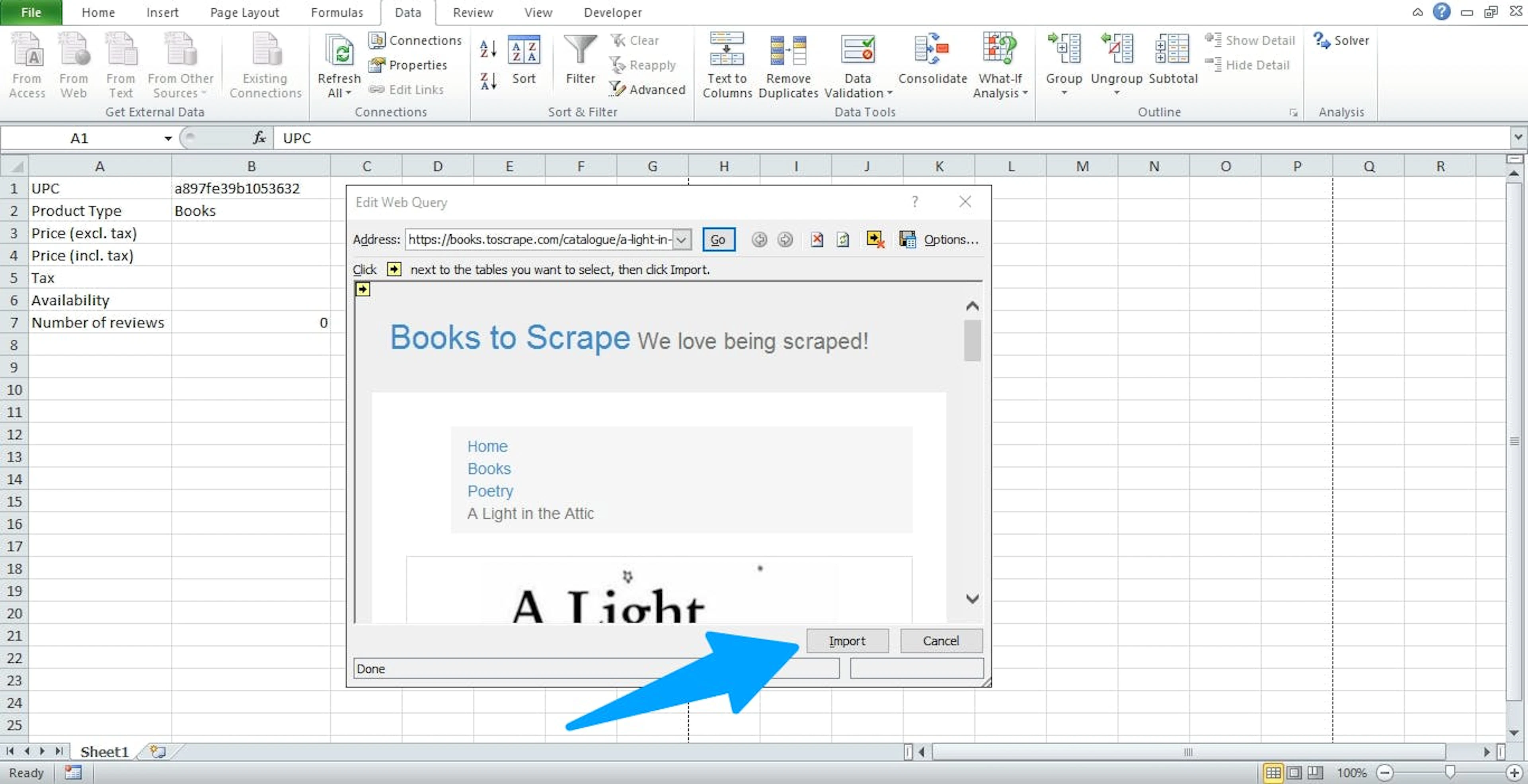Viewport: 1528px width, 784px height.
Task: Toggle the Filter funnel button
Action: pyautogui.click(x=580, y=60)
